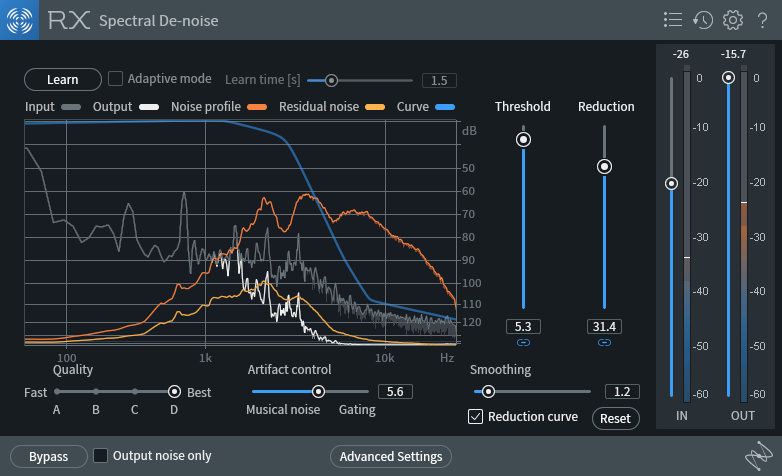Click the Residual noise yellow swatch
This screenshot has width=782, height=476.
[375, 107]
